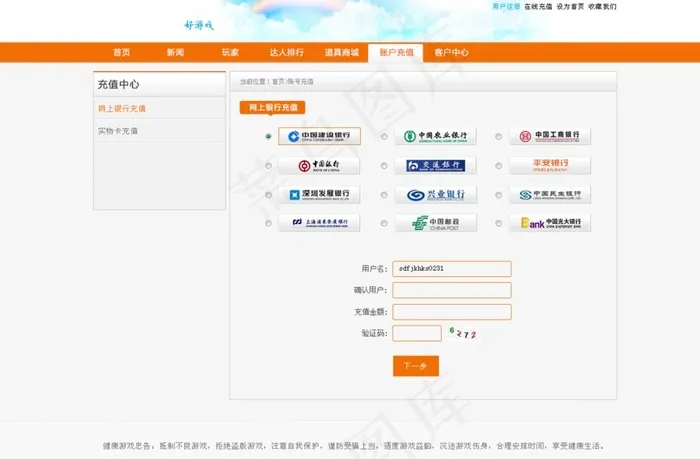Screen dimensions: 700x459
Task: Select the 上海浦东发展银行 radio button
Action: [268, 223]
